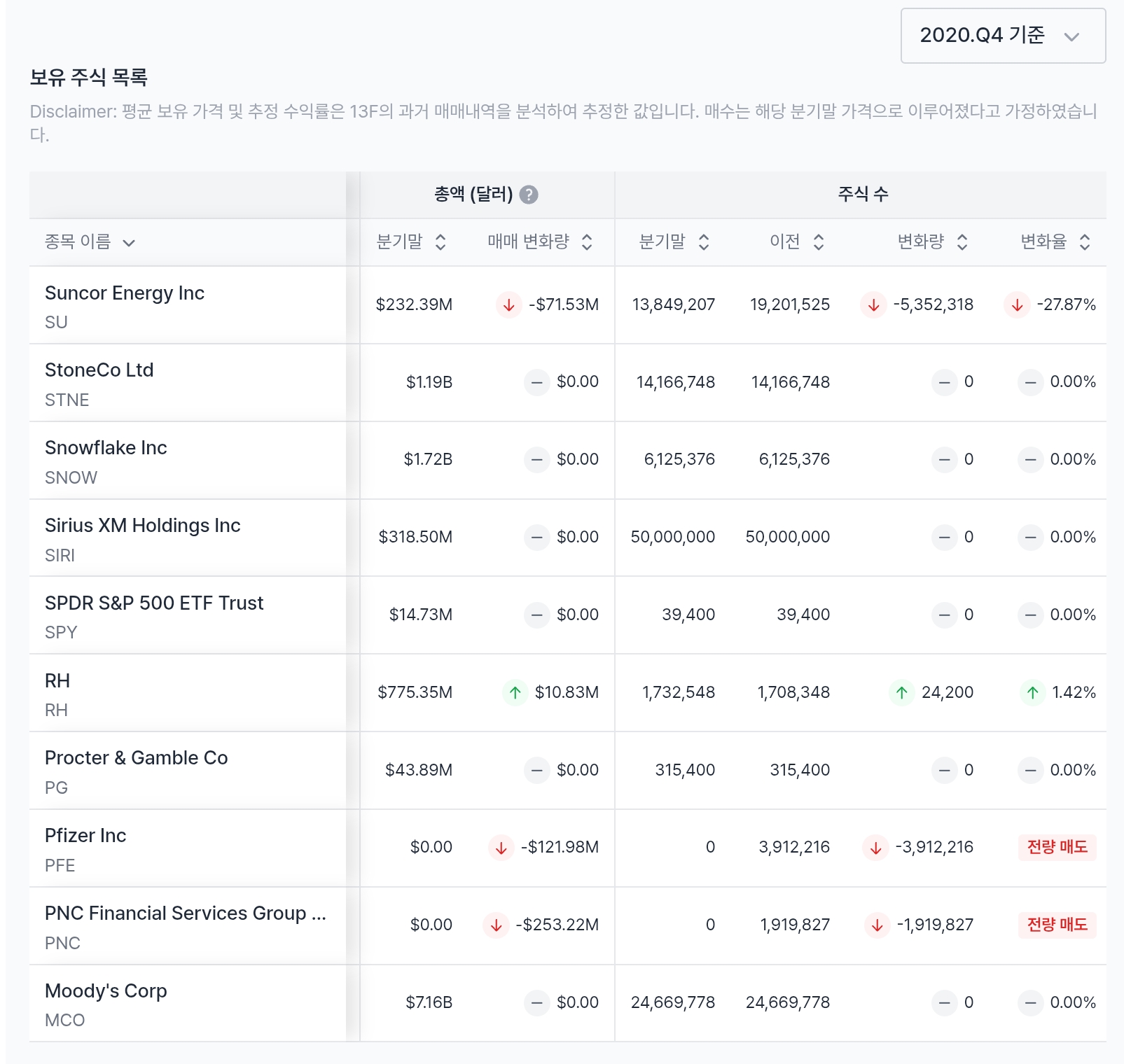Click Moody's $7.16B value
This screenshot has height=1064, width=1124.
[x=429, y=1003]
